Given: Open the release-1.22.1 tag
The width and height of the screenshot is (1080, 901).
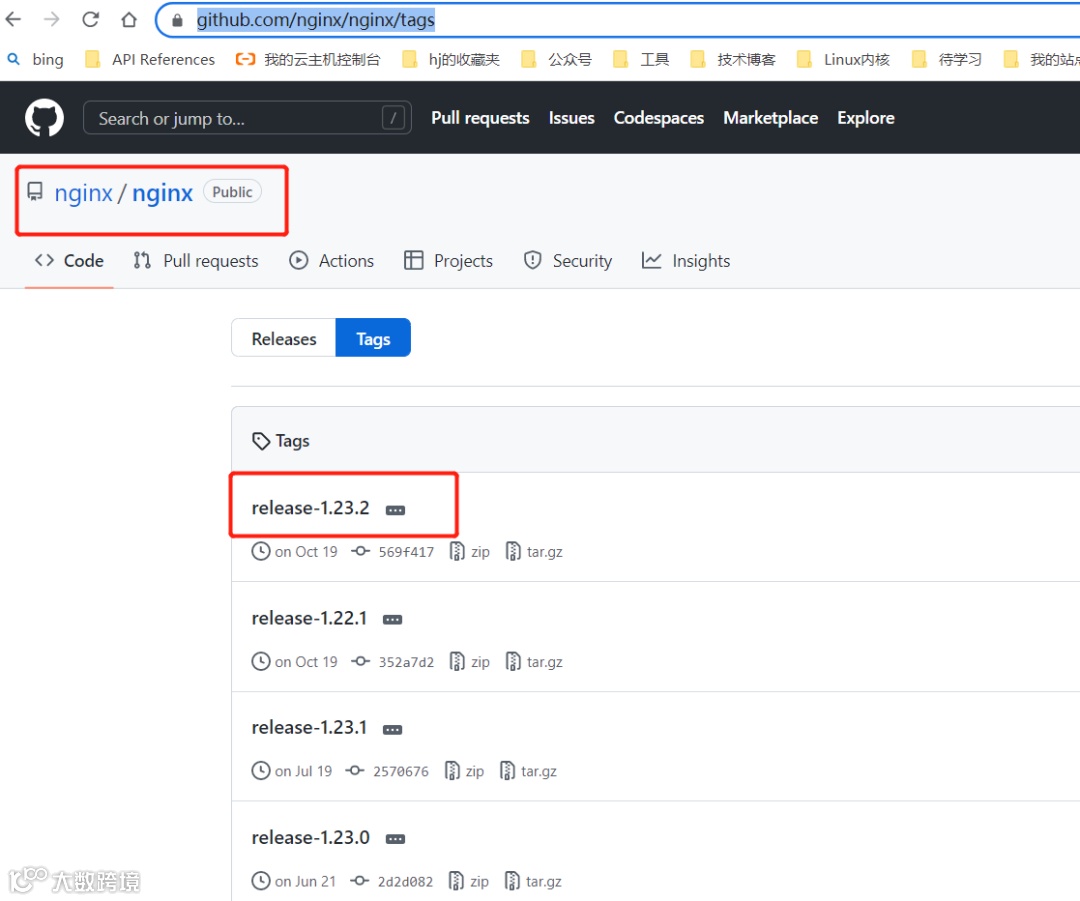Looking at the screenshot, I should 309,618.
